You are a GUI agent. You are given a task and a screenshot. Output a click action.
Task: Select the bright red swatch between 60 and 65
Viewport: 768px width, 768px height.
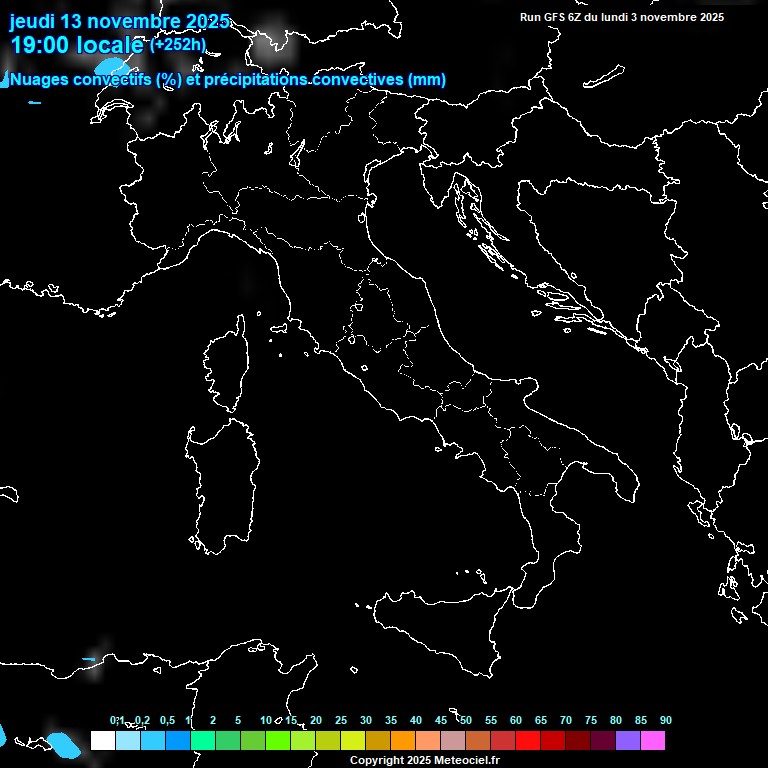click(528, 740)
